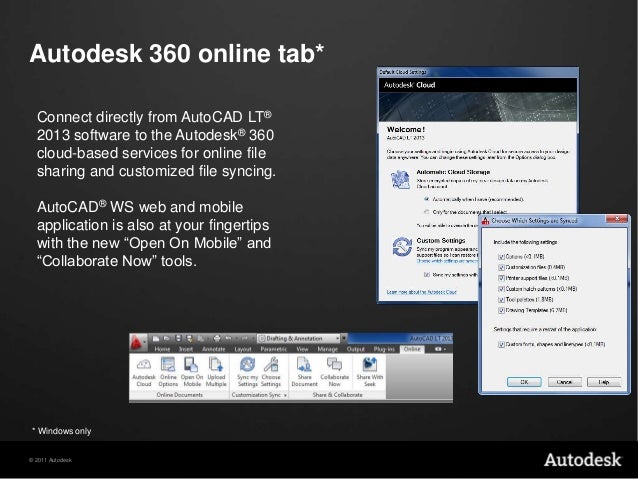638x479 pixels.
Task: Toggle Customization files checkbox
Action: click(x=501, y=267)
